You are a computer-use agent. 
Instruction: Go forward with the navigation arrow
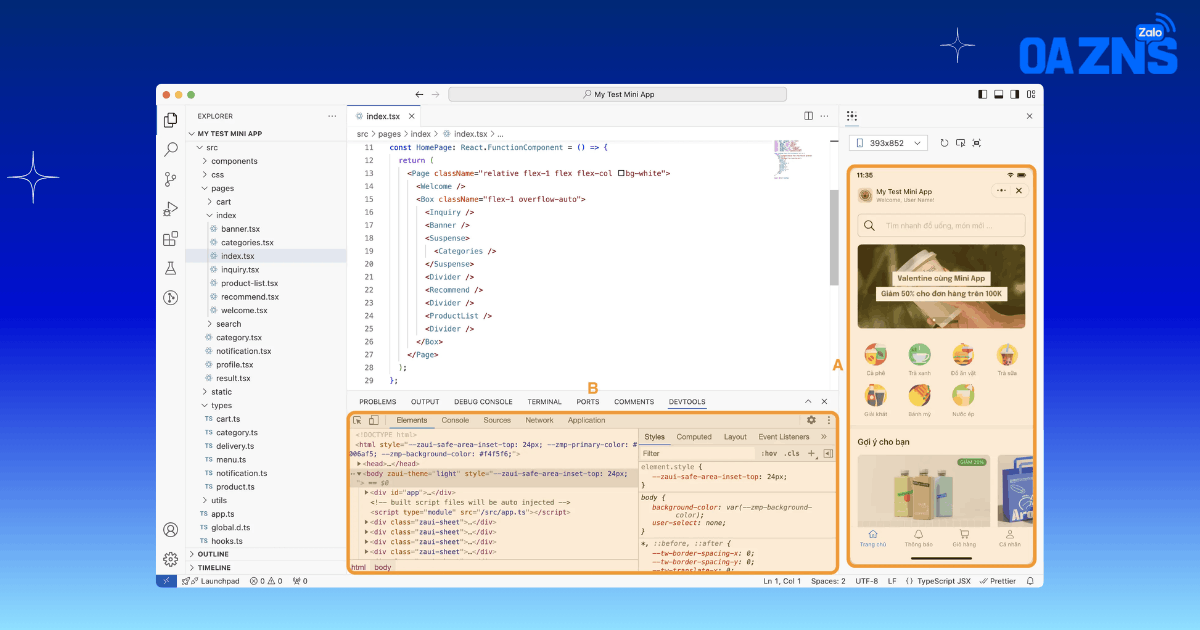click(436, 94)
